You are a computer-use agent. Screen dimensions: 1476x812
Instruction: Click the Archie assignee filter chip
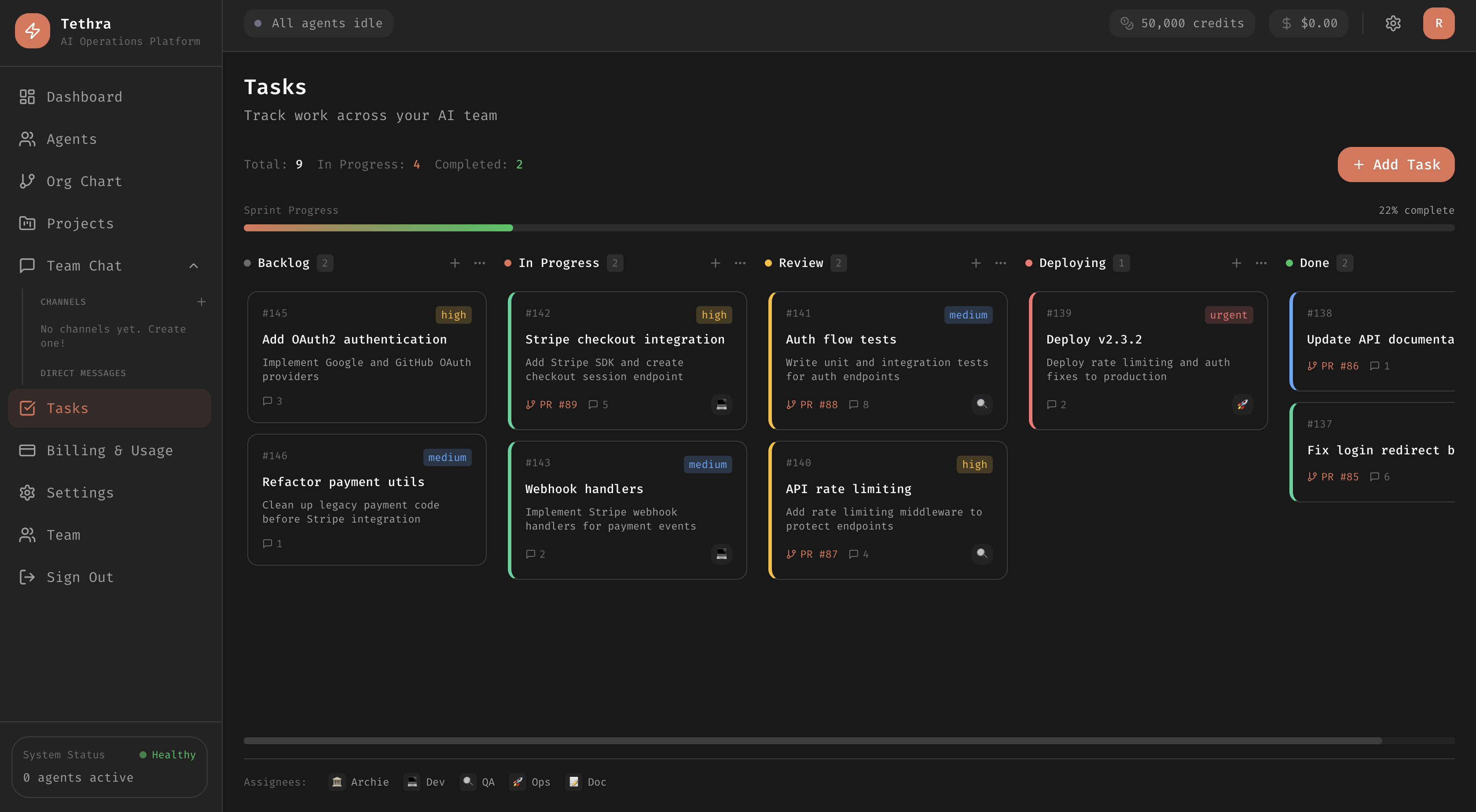[359, 782]
